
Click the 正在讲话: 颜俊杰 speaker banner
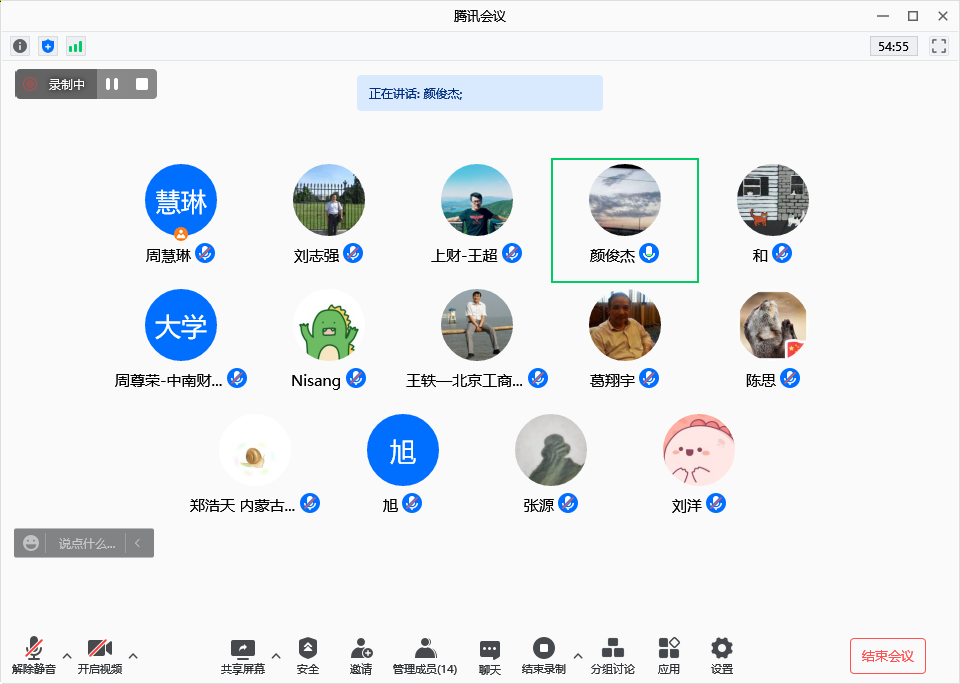pyautogui.click(x=479, y=93)
